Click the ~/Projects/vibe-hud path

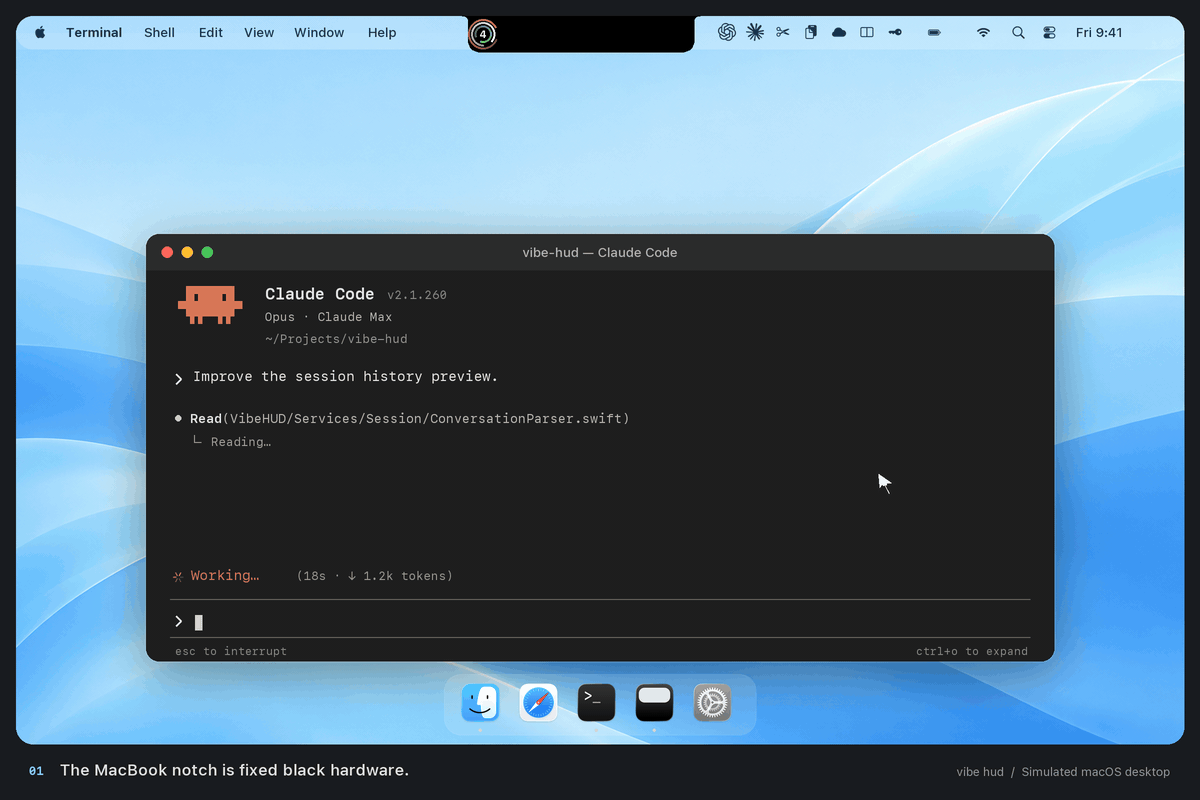tap(336, 339)
